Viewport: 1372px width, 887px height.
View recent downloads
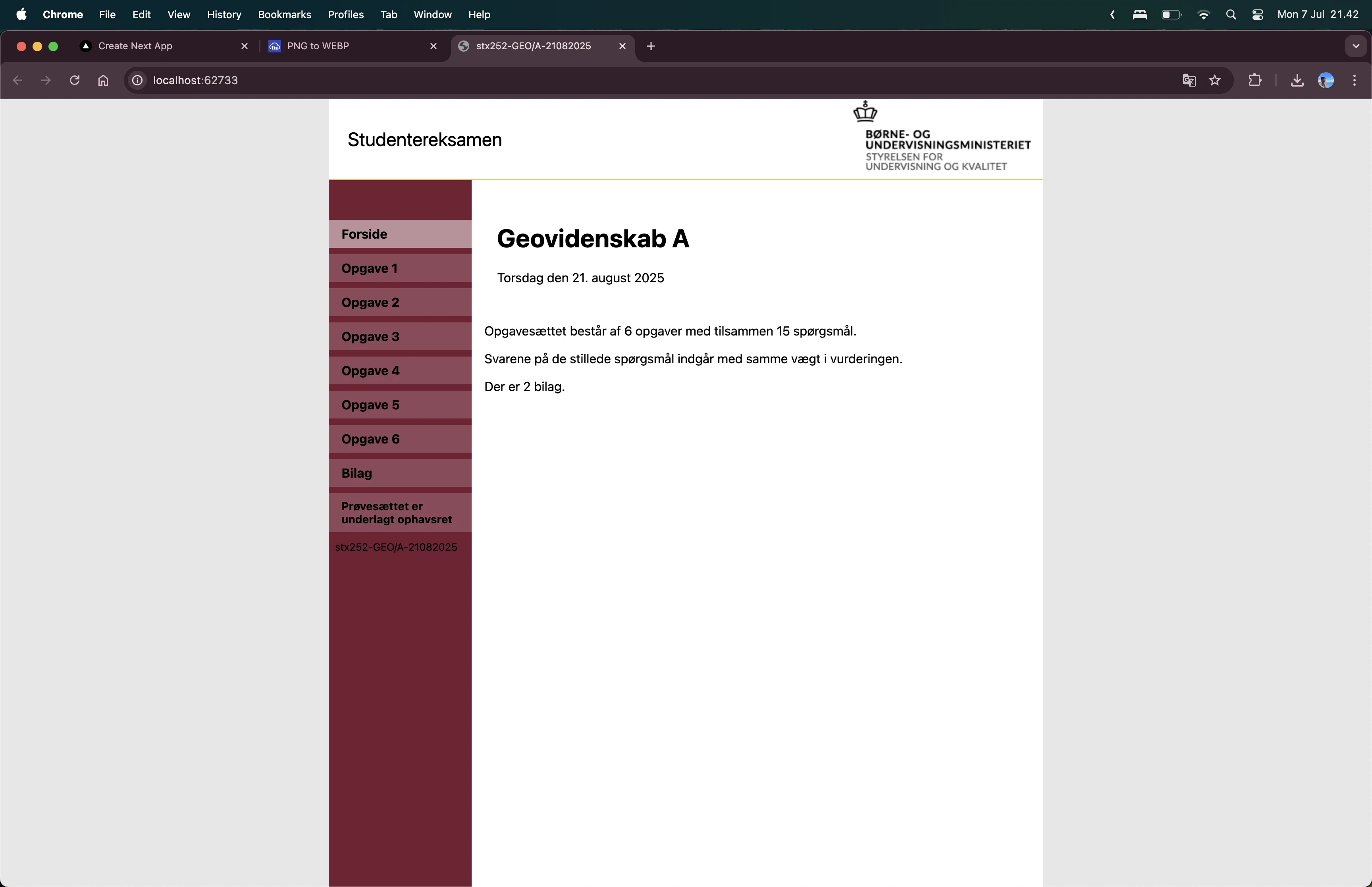tap(1296, 80)
